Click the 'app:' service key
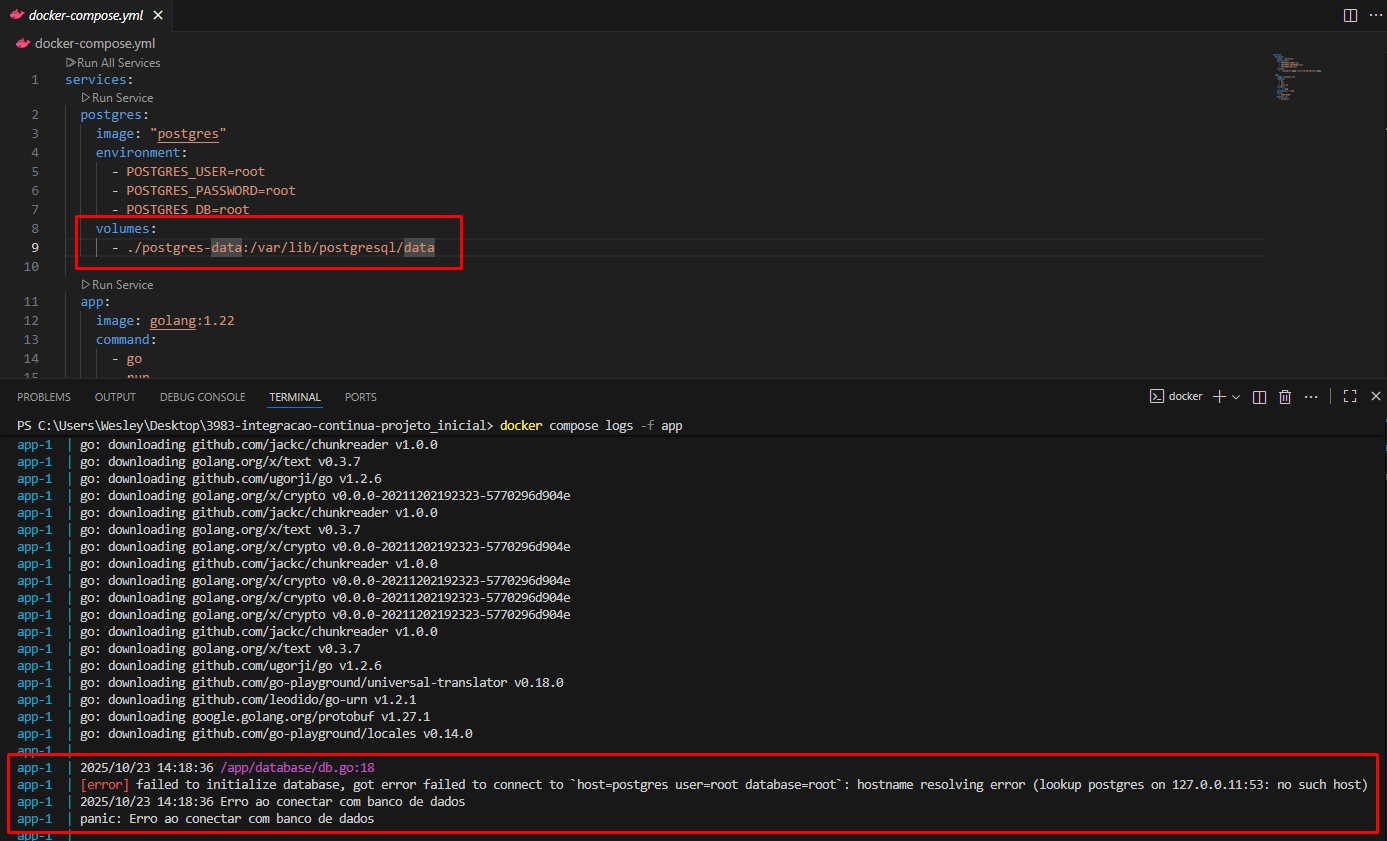This screenshot has height=841, width=1387. coord(95,301)
